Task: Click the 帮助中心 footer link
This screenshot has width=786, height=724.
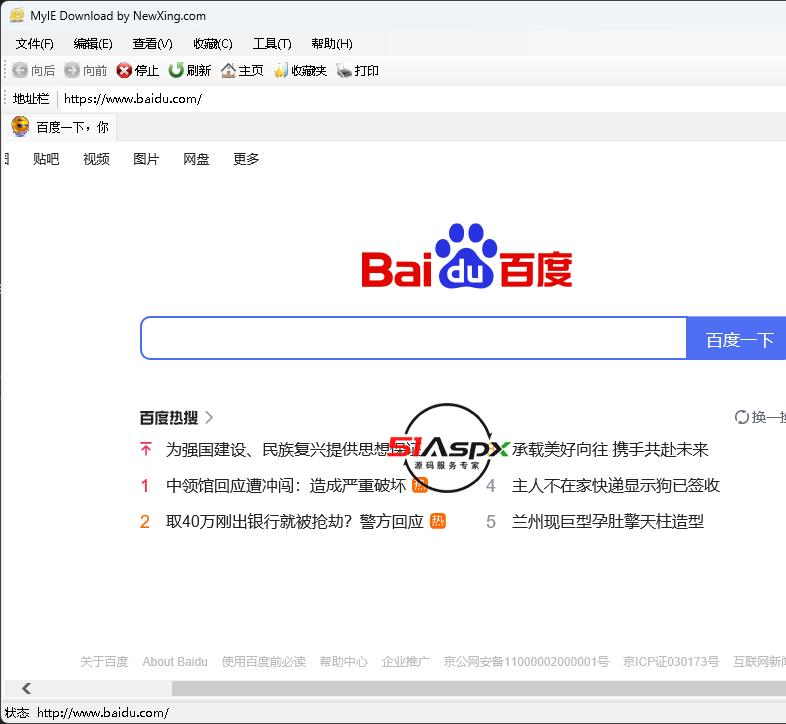Action: click(343, 661)
